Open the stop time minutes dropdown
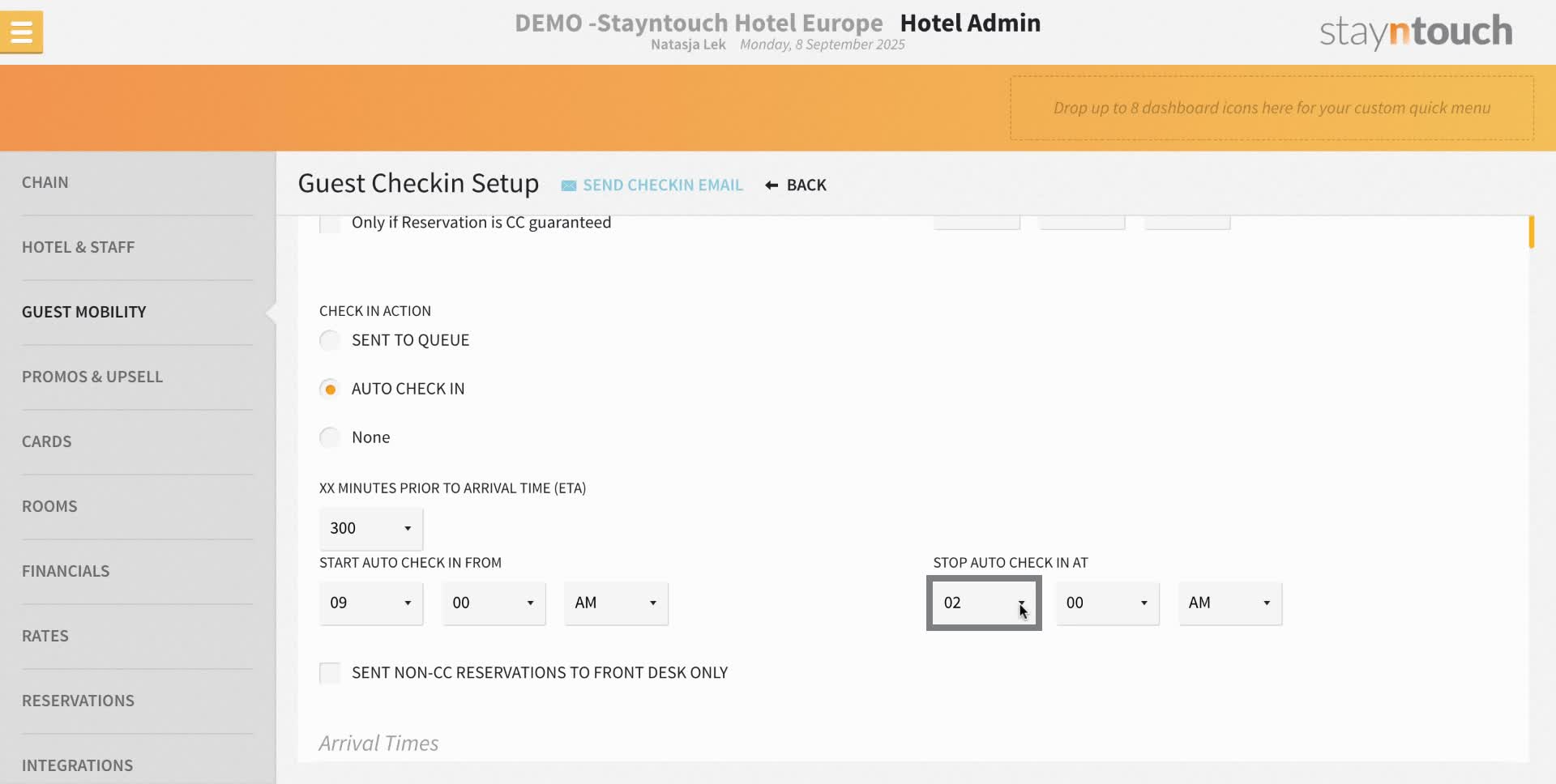This screenshot has width=1556, height=784. pyautogui.click(x=1106, y=603)
